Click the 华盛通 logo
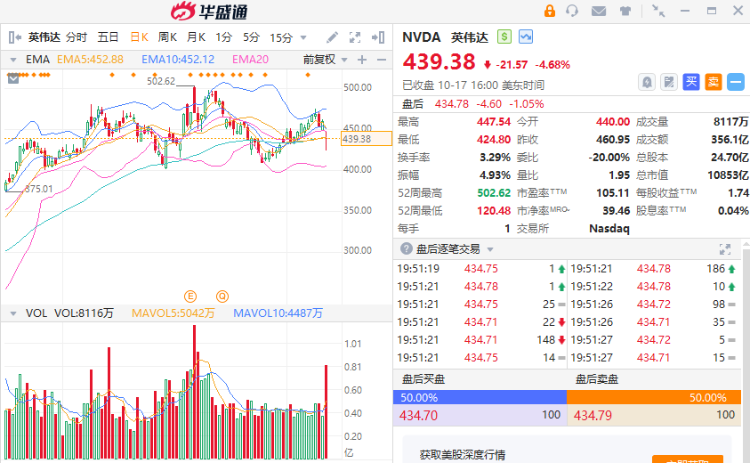Screen dimensions: 750x463 [209, 11]
